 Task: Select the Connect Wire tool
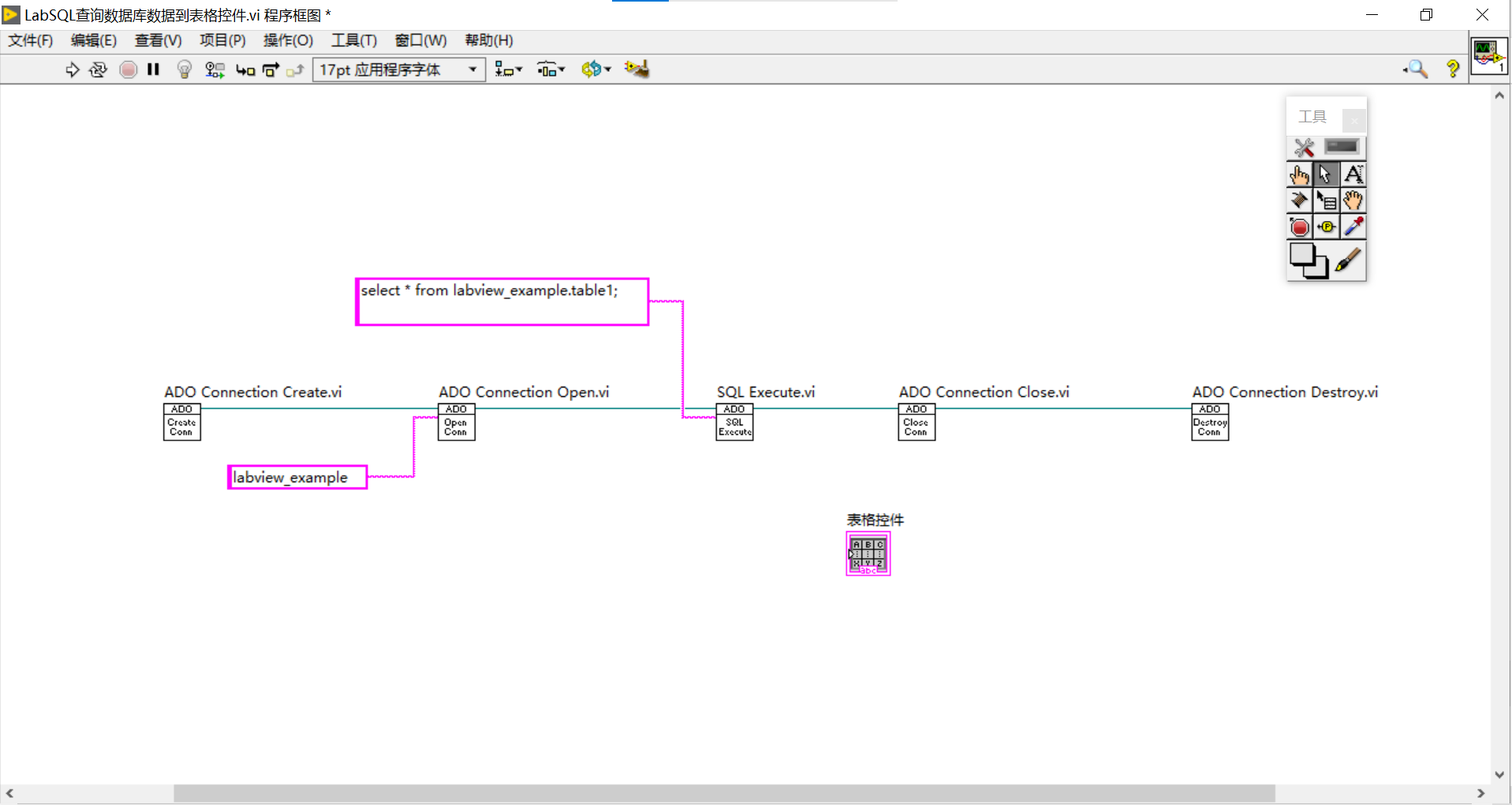click(1299, 200)
